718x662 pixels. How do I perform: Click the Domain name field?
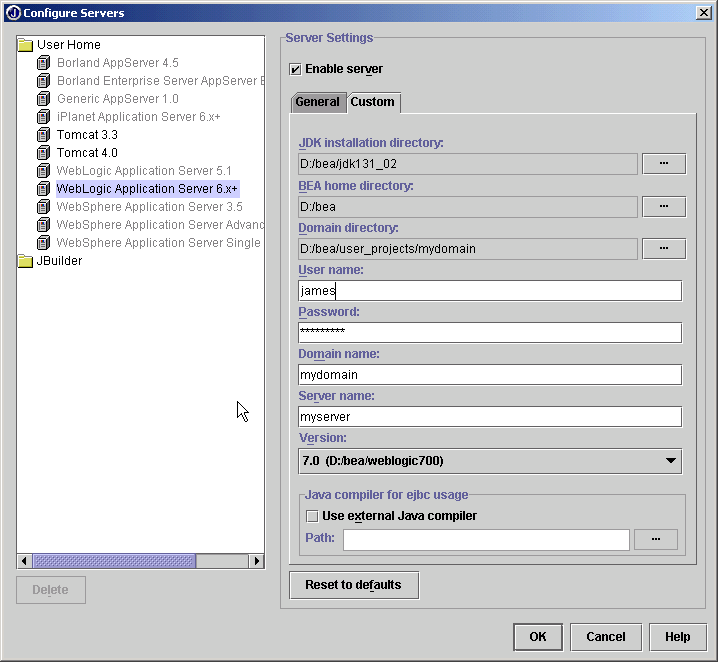(x=490, y=375)
